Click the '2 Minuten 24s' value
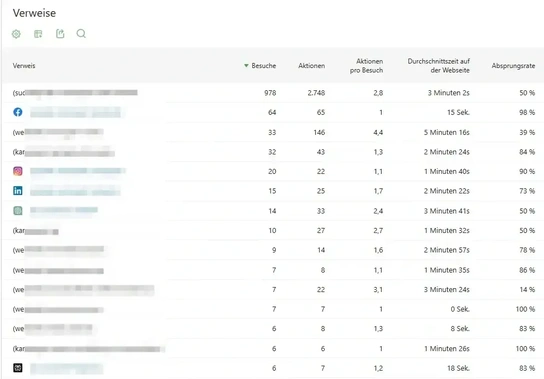Image resolution: width=544 pixels, height=379 pixels. click(x=447, y=152)
